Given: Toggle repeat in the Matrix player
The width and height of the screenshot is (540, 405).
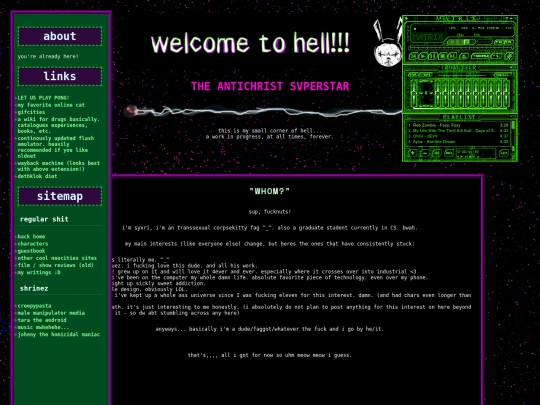Looking at the screenshot, I should point(496,56).
